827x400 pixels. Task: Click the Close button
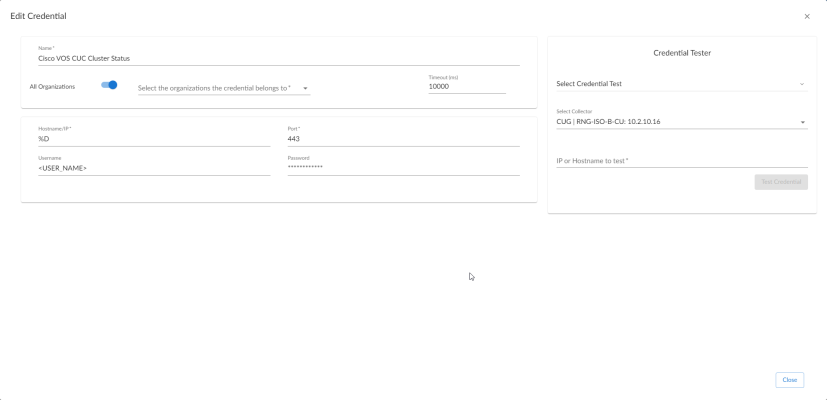tap(790, 380)
